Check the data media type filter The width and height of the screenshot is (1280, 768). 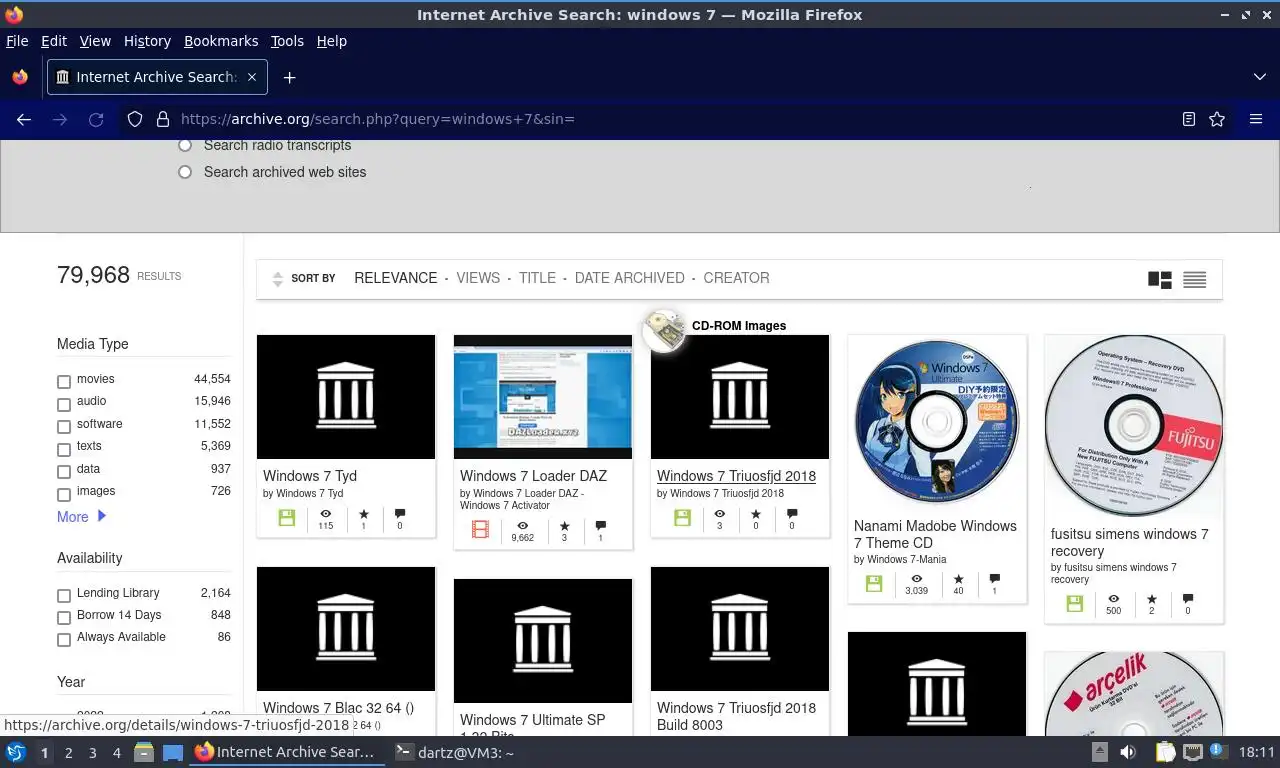point(64,471)
